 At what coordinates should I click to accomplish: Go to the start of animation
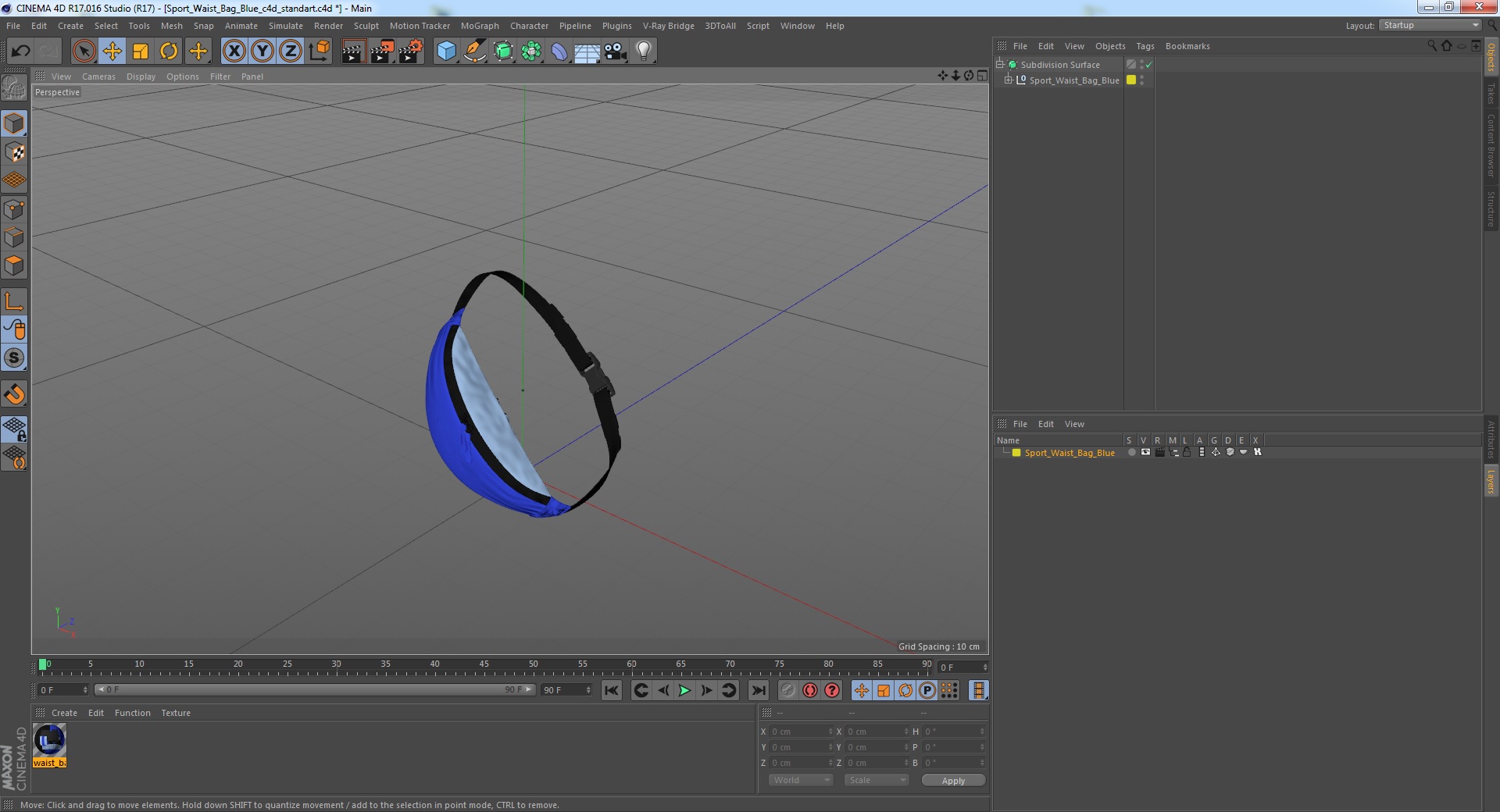tap(612, 690)
